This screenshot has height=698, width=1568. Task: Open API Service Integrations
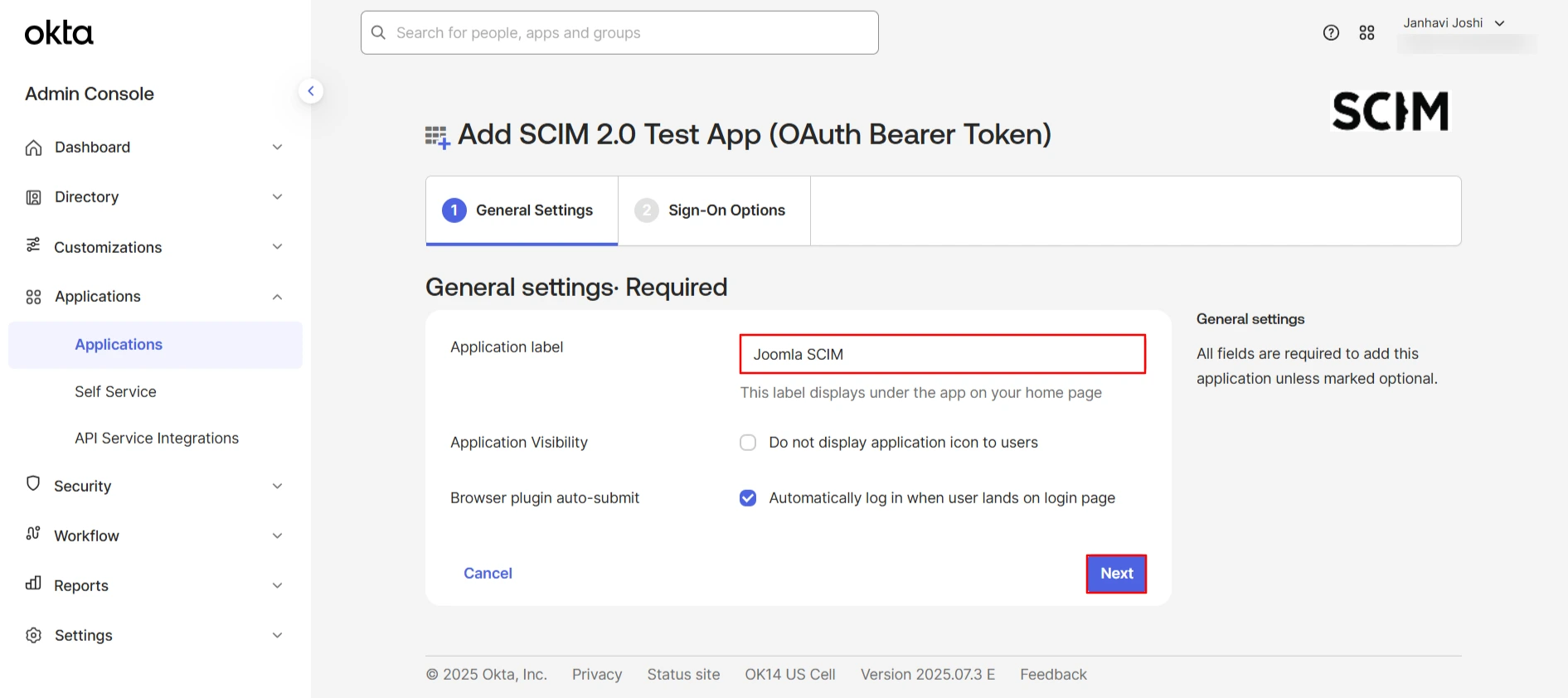pyautogui.click(x=157, y=438)
